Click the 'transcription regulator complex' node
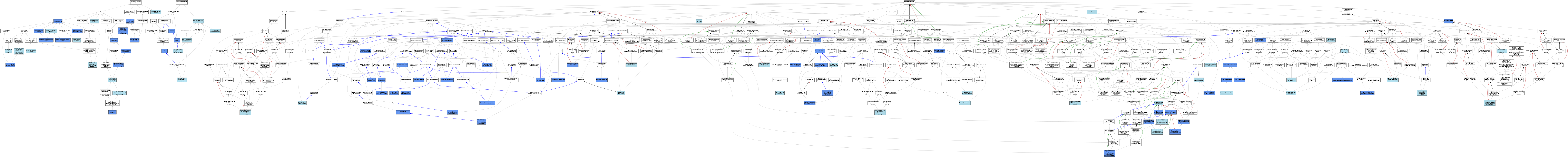This screenshot has height=157, width=1568. [215, 31]
